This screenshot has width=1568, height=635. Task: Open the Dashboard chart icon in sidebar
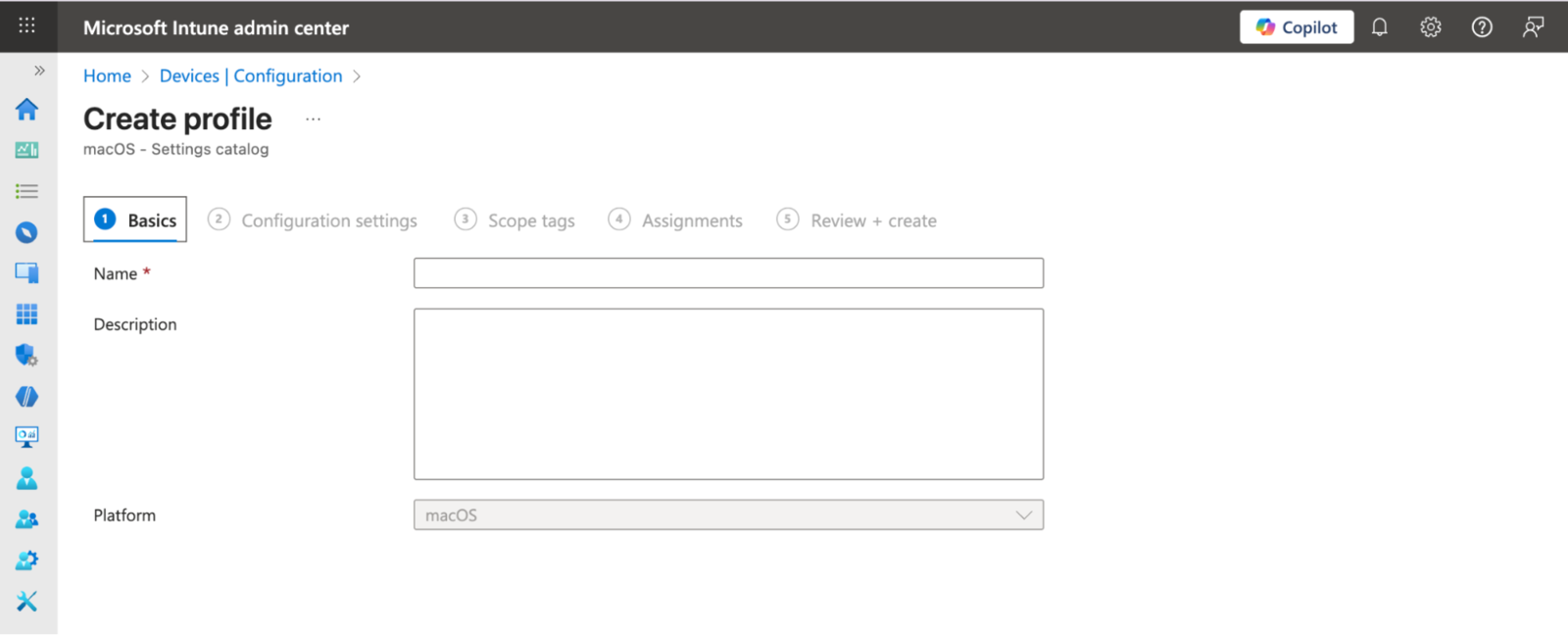[27, 150]
